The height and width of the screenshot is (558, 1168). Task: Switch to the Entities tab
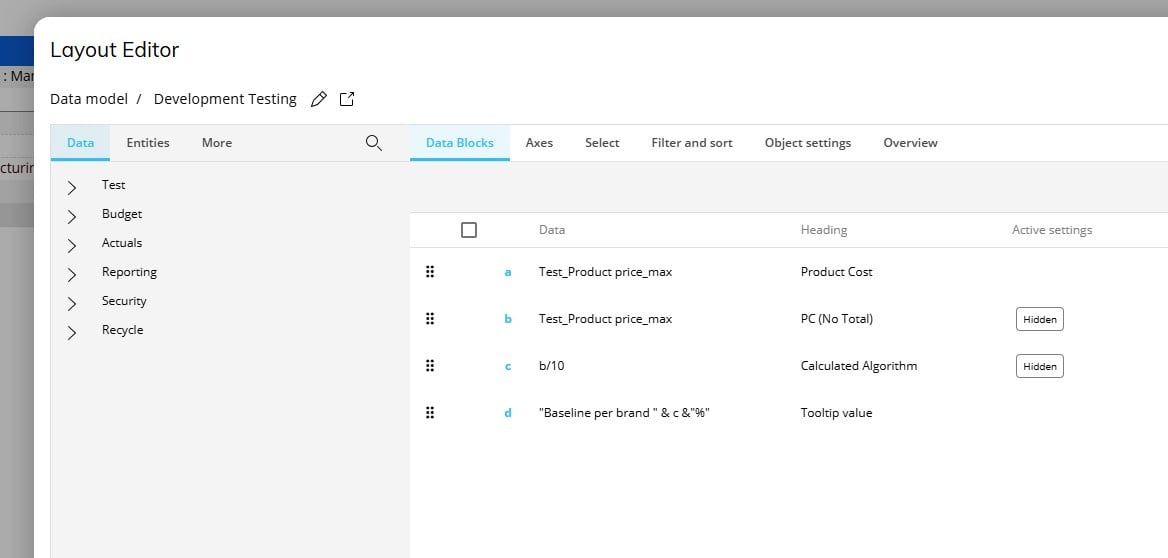point(147,143)
